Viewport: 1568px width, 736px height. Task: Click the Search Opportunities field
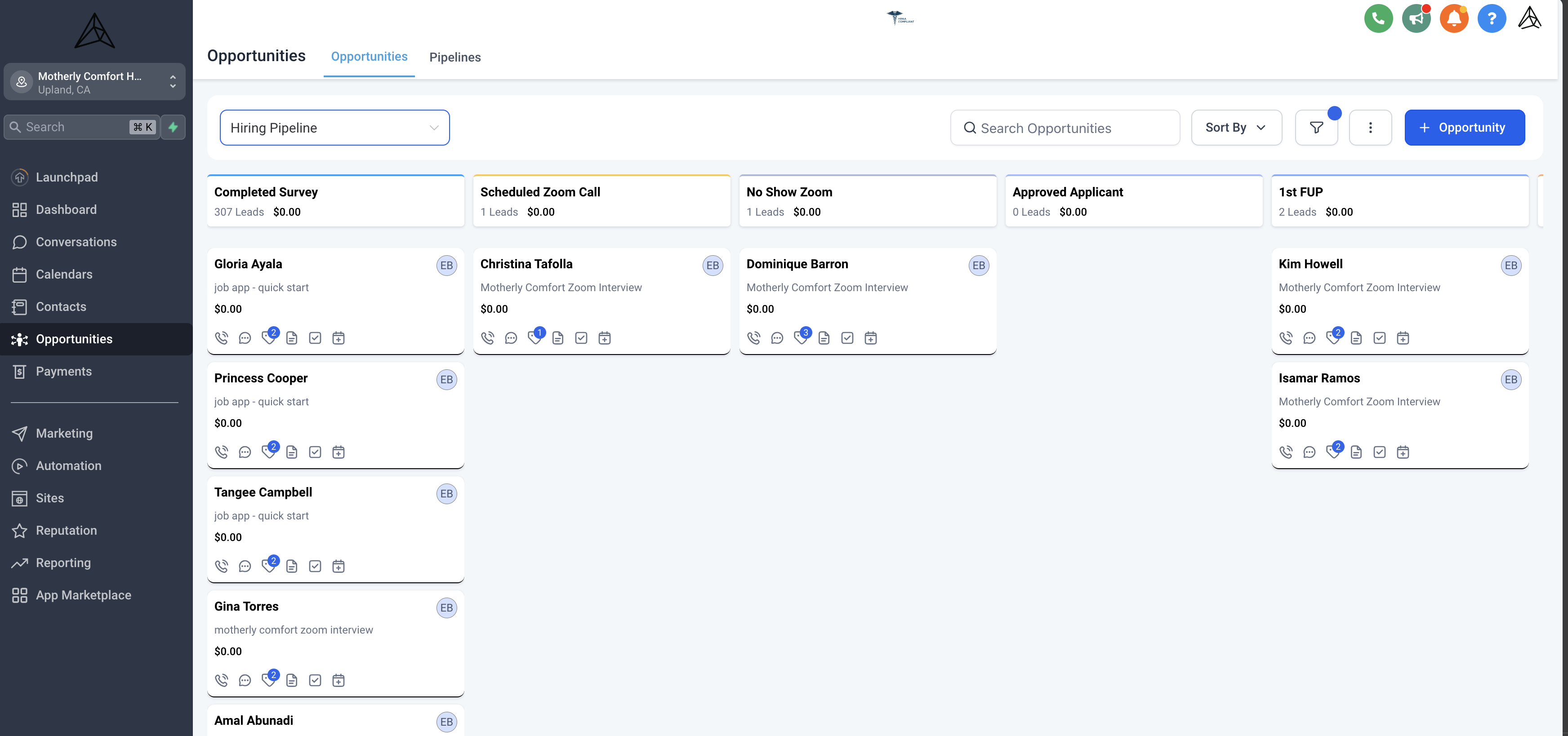click(1065, 128)
